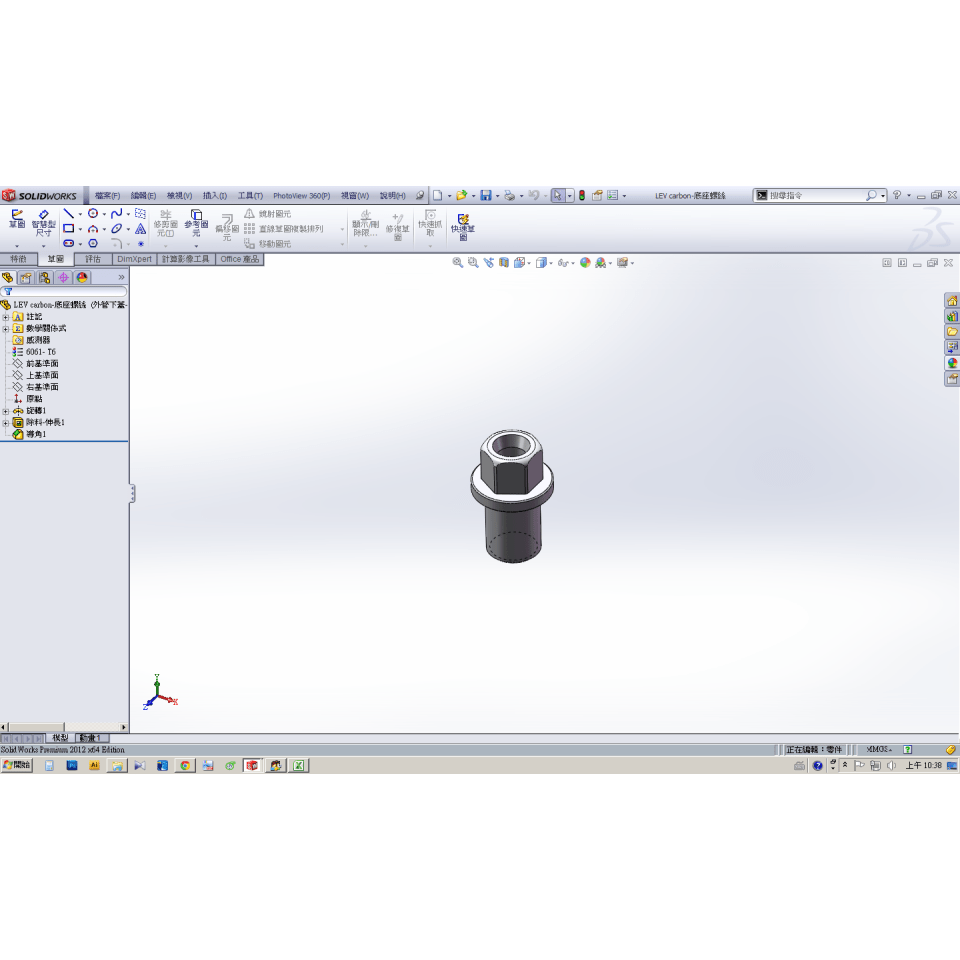Select the 前基準面 front plane
This screenshot has height=960, width=960.
pyautogui.click(x=41, y=364)
